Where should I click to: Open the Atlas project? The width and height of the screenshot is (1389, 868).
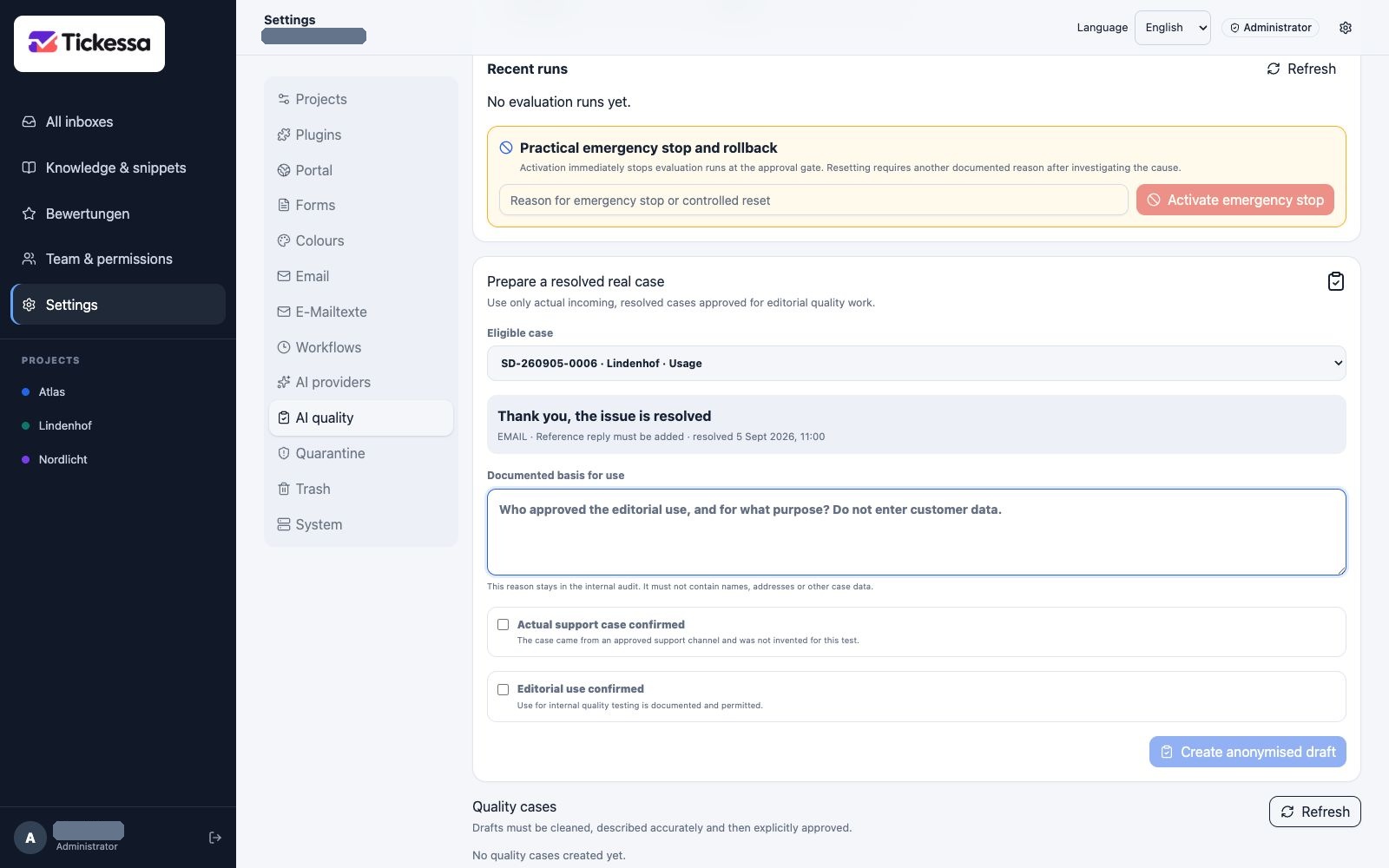click(x=118, y=391)
